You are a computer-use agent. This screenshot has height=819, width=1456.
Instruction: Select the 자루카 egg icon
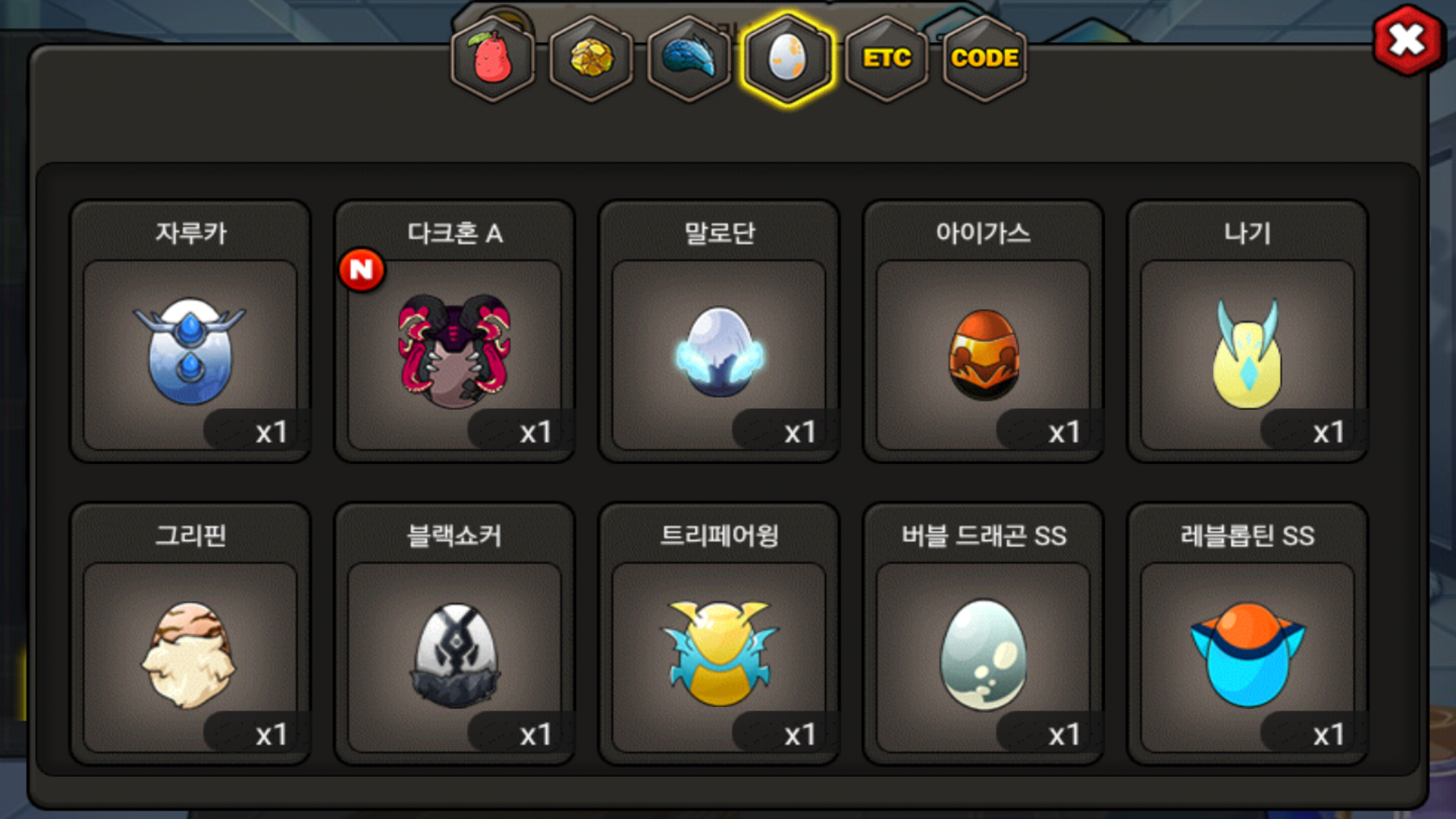click(x=190, y=351)
